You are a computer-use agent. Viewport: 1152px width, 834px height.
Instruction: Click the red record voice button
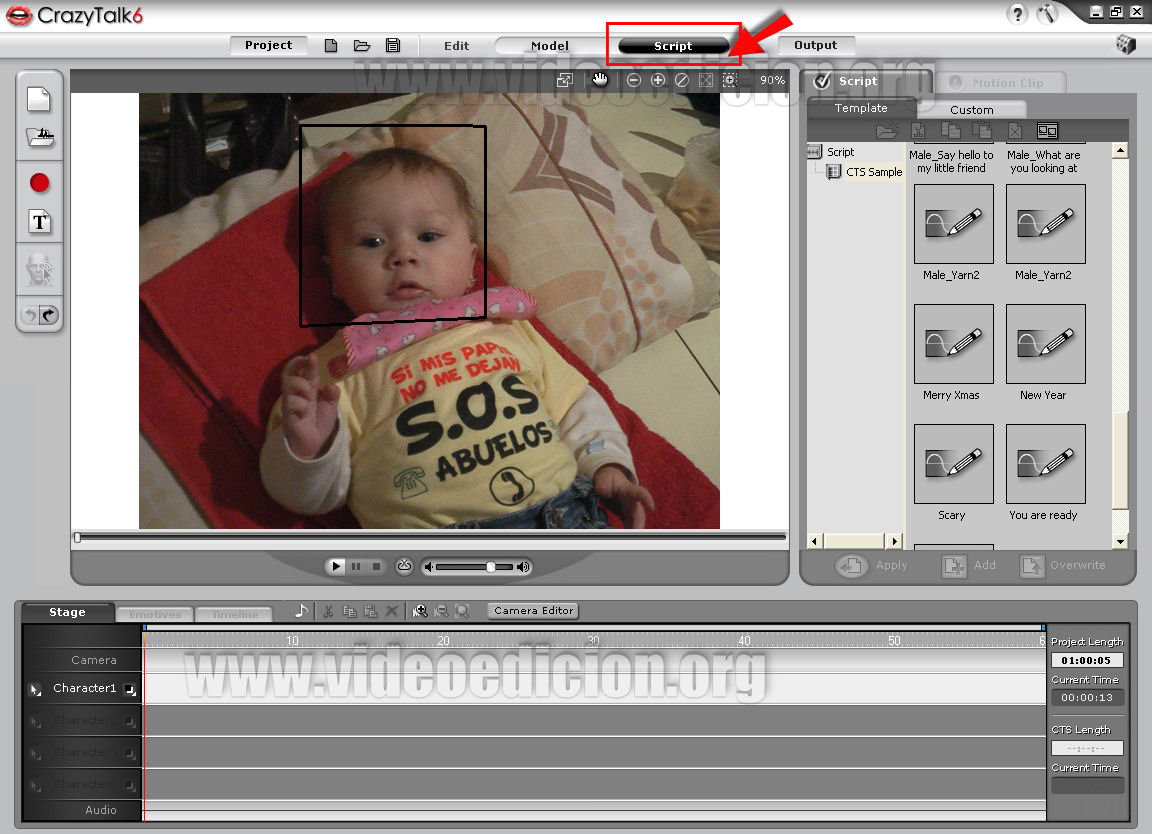click(39, 182)
